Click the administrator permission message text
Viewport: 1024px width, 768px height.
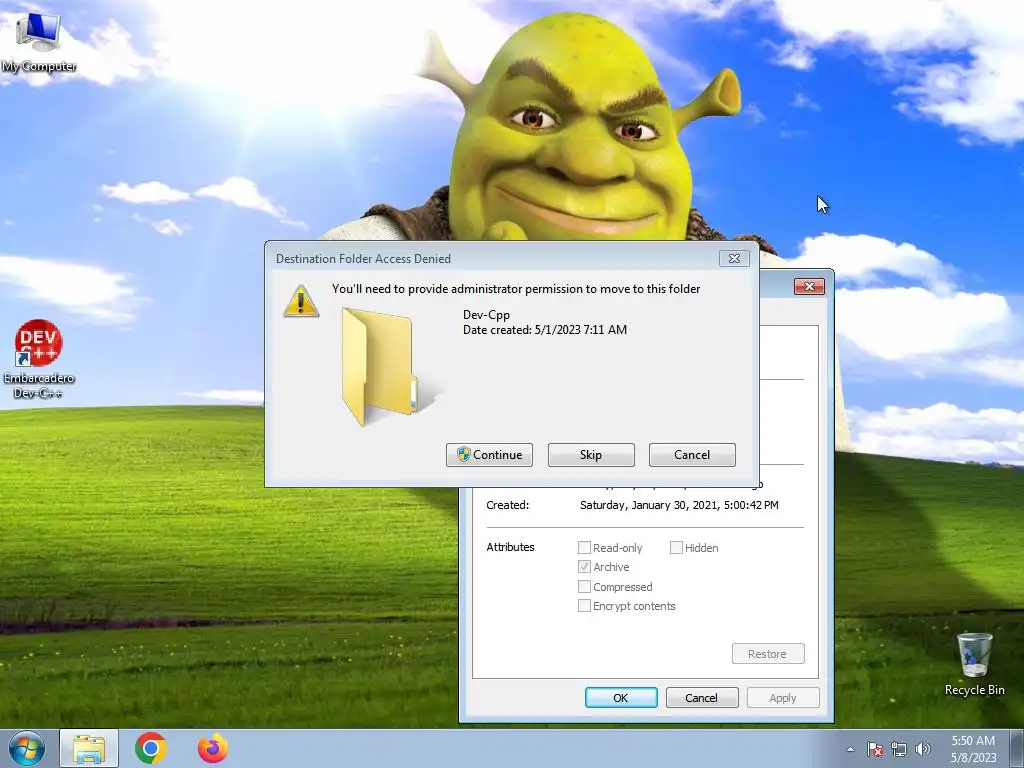(516, 289)
